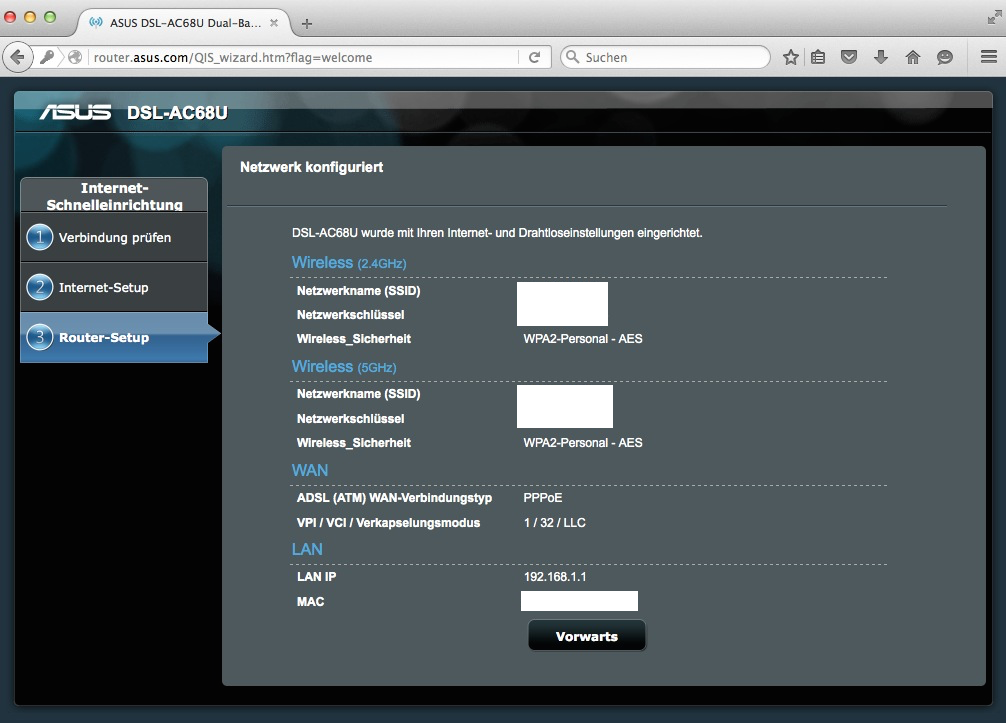Click step 3 circle icon
This screenshot has height=723, width=1006.
click(x=40, y=337)
